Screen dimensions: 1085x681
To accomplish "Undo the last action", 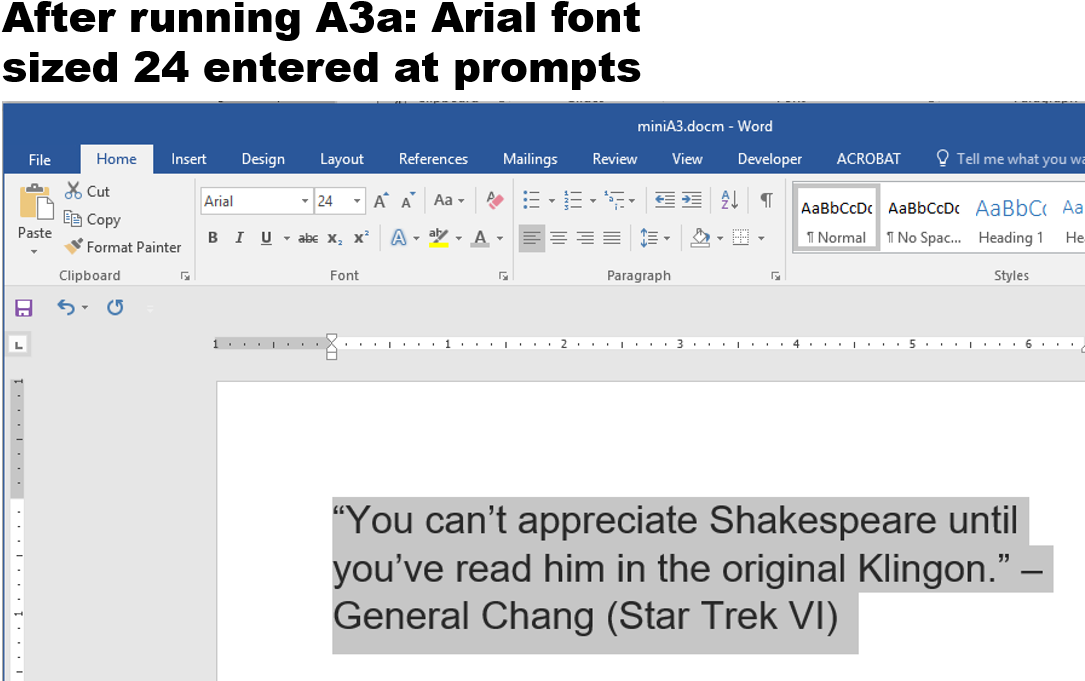I will point(66,307).
